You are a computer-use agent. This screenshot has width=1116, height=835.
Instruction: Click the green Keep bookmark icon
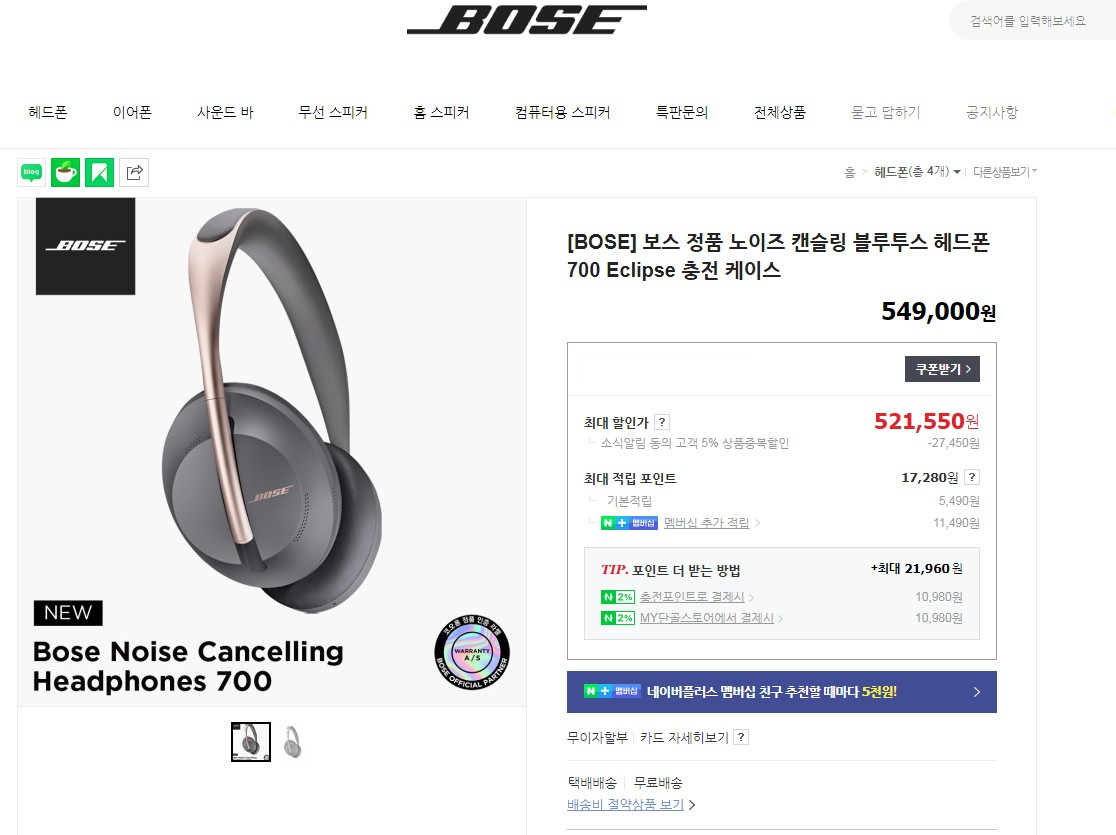[99, 173]
